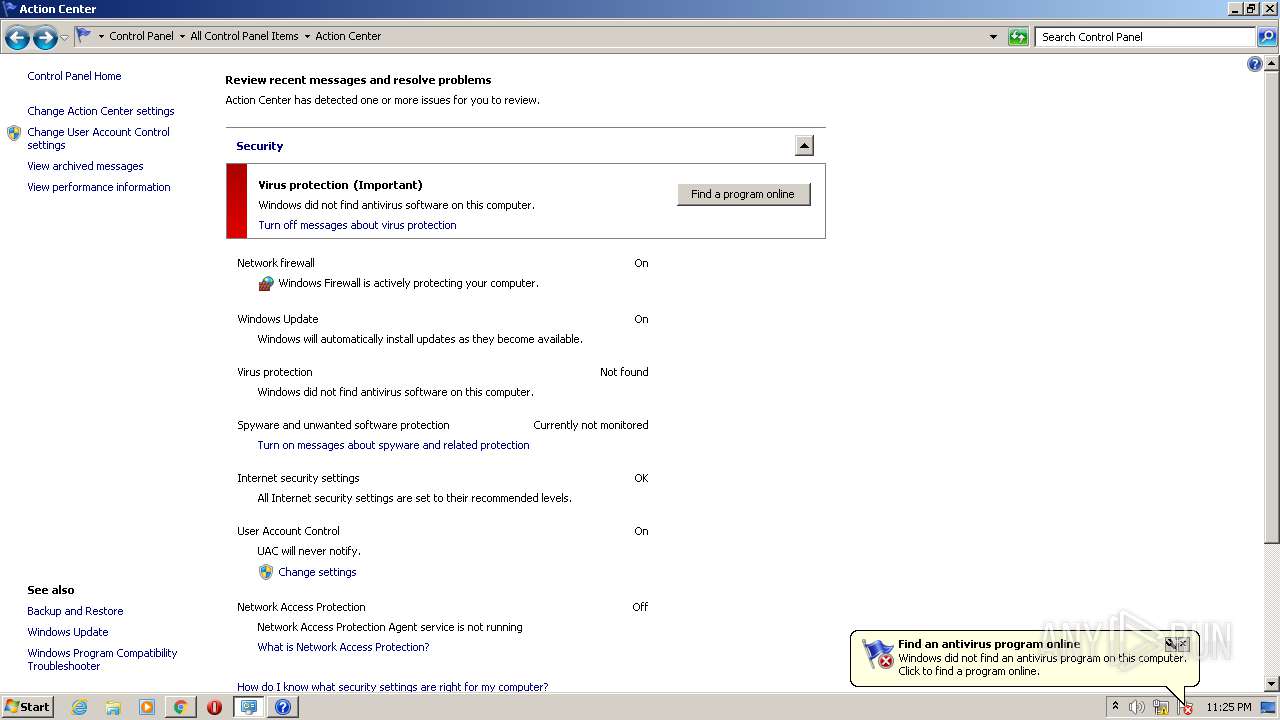The height and width of the screenshot is (720, 1280).
Task: Expand the arrow after Control Panel breadcrumb
Action: [x=182, y=36]
